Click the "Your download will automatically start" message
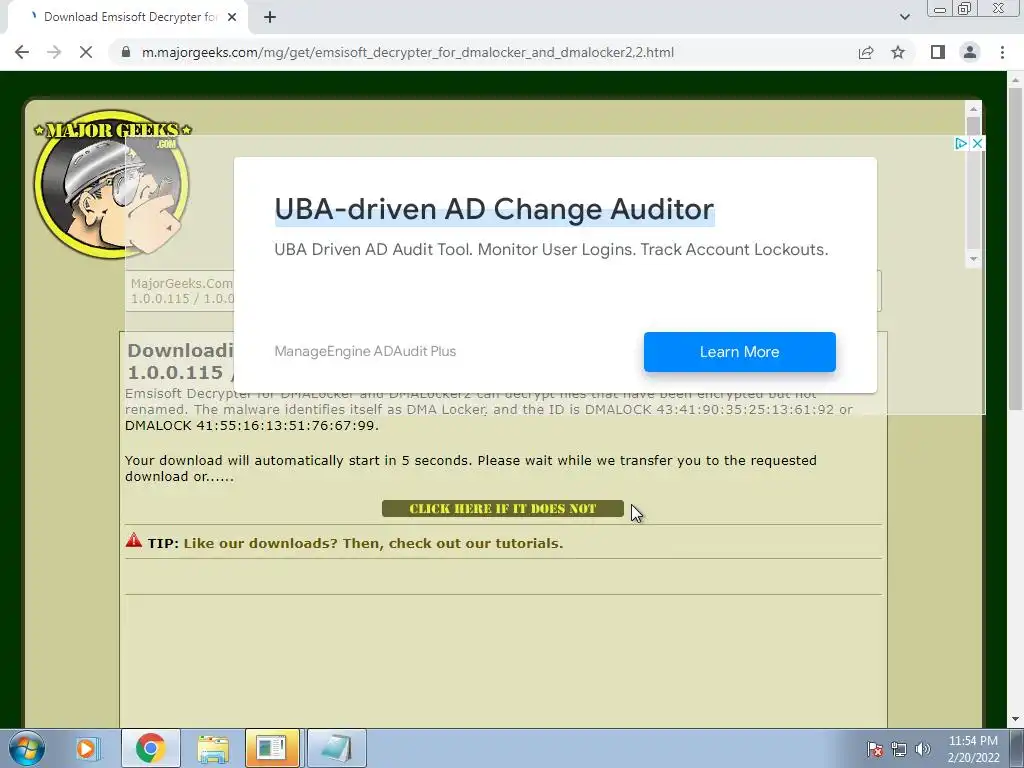 [471, 468]
